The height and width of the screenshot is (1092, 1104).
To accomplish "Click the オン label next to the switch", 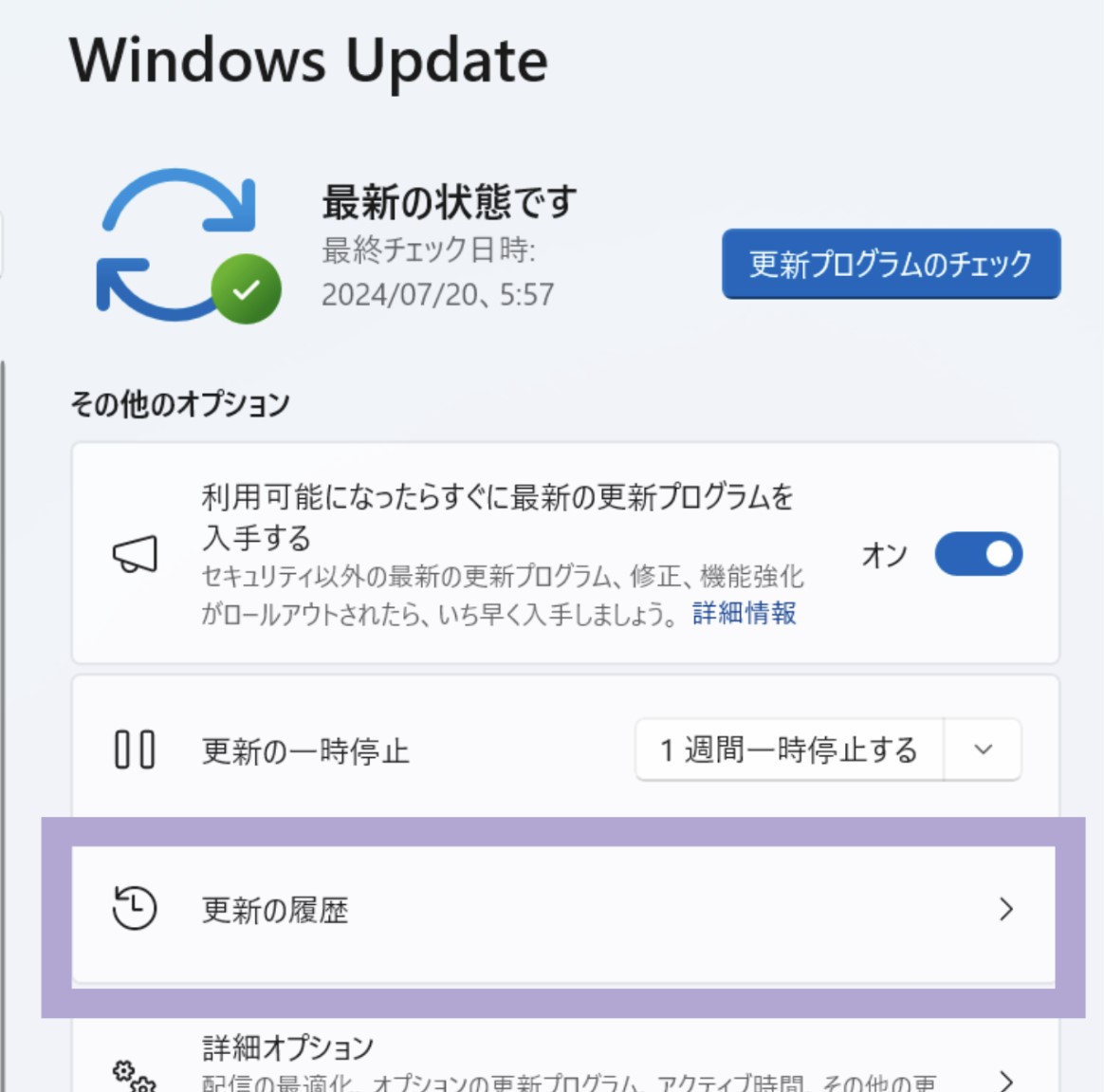I will click(x=884, y=555).
